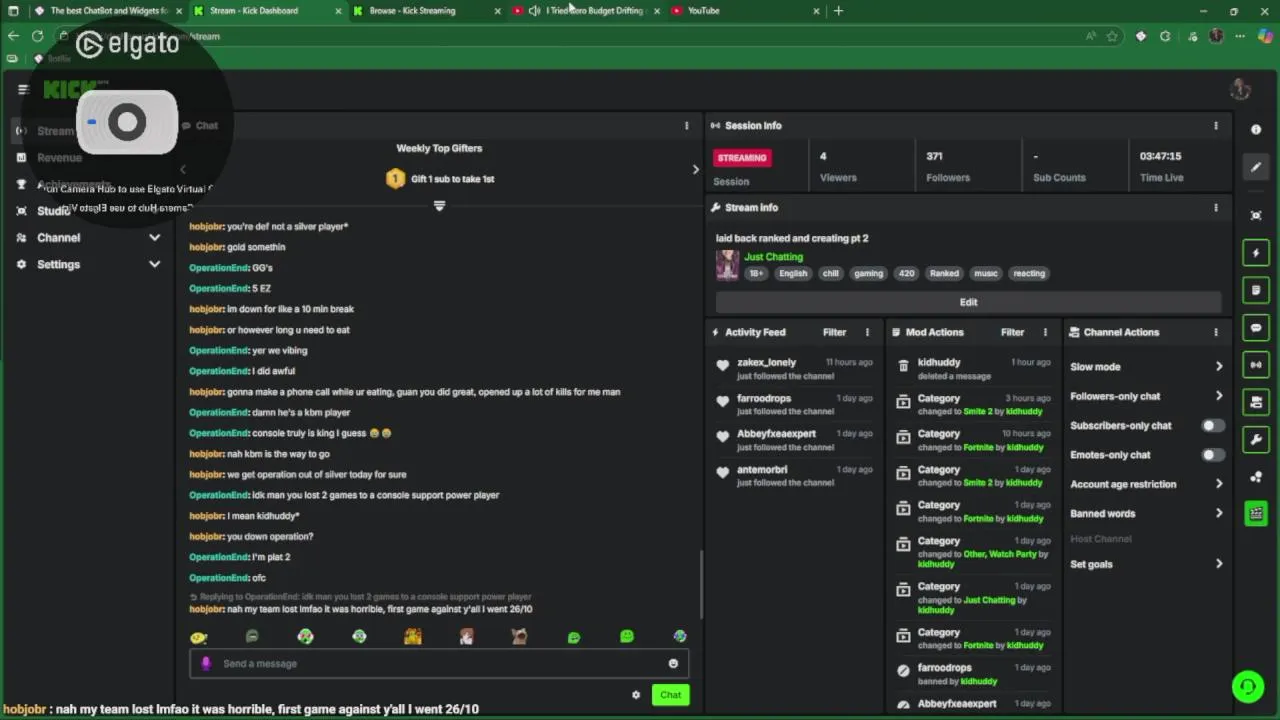Open Channel Actions three-dot menu
This screenshot has height=720, width=1280.
point(1216,332)
